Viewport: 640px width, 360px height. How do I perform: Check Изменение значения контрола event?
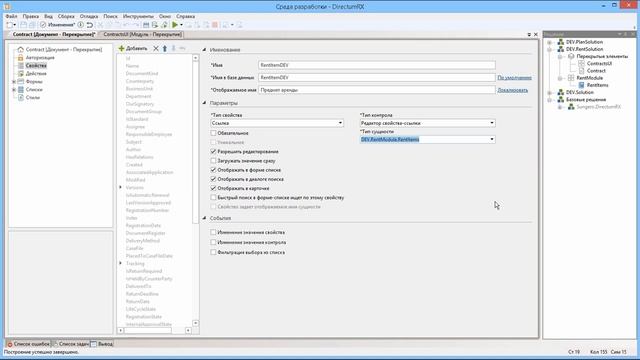[213, 242]
